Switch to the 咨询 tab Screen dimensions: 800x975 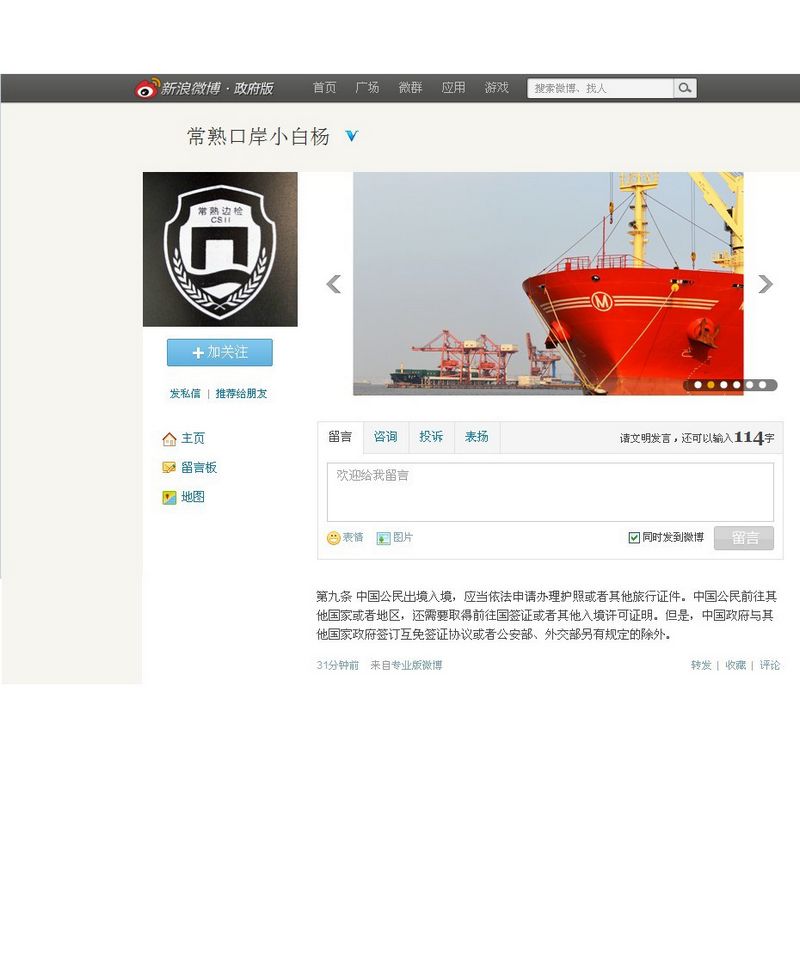tap(385, 437)
